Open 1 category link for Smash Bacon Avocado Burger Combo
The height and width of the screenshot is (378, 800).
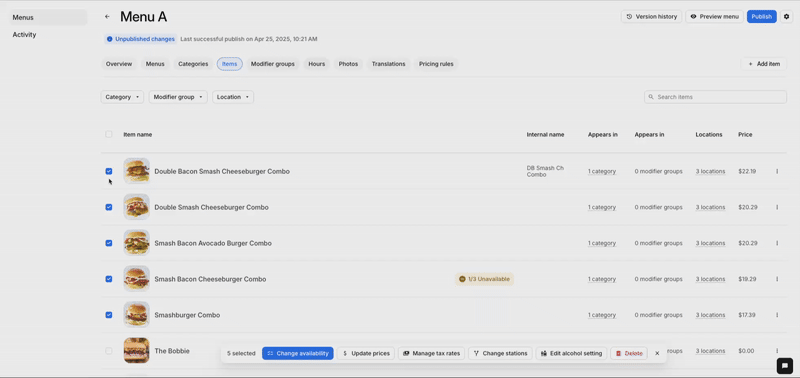(602, 243)
